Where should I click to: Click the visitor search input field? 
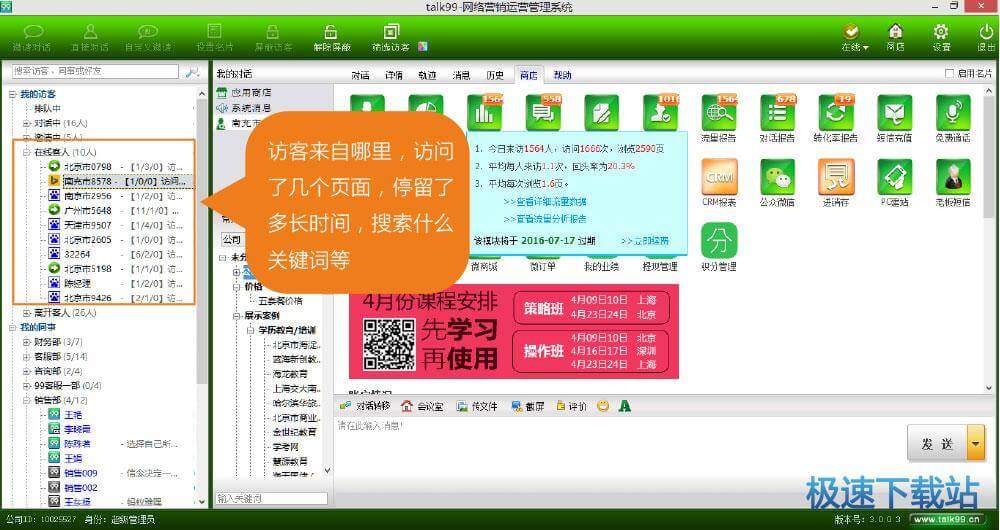tap(96, 71)
